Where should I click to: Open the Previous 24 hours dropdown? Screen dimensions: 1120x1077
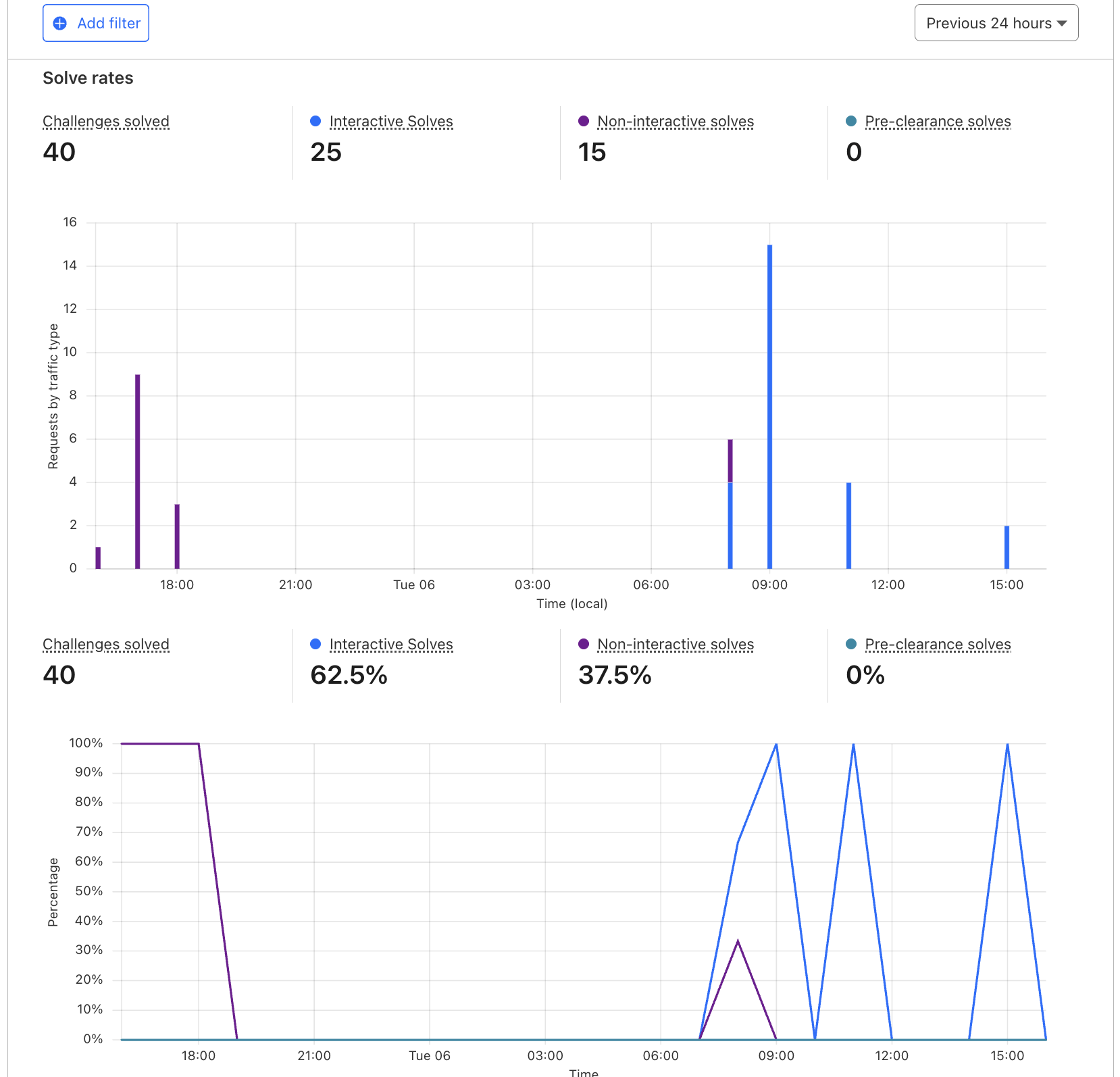point(996,23)
